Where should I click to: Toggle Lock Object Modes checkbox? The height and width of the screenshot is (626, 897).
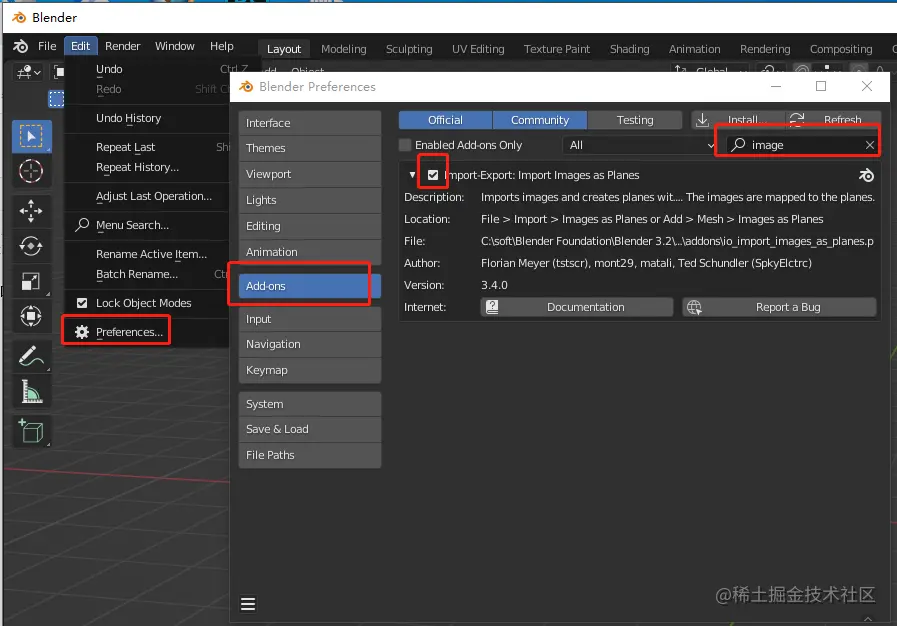tap(82, 303)
